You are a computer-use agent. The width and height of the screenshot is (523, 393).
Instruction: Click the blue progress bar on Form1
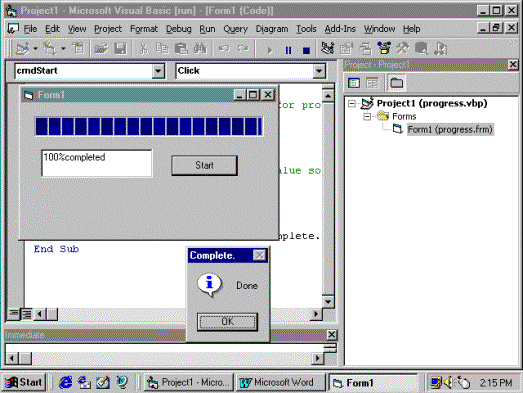[149, 126]
